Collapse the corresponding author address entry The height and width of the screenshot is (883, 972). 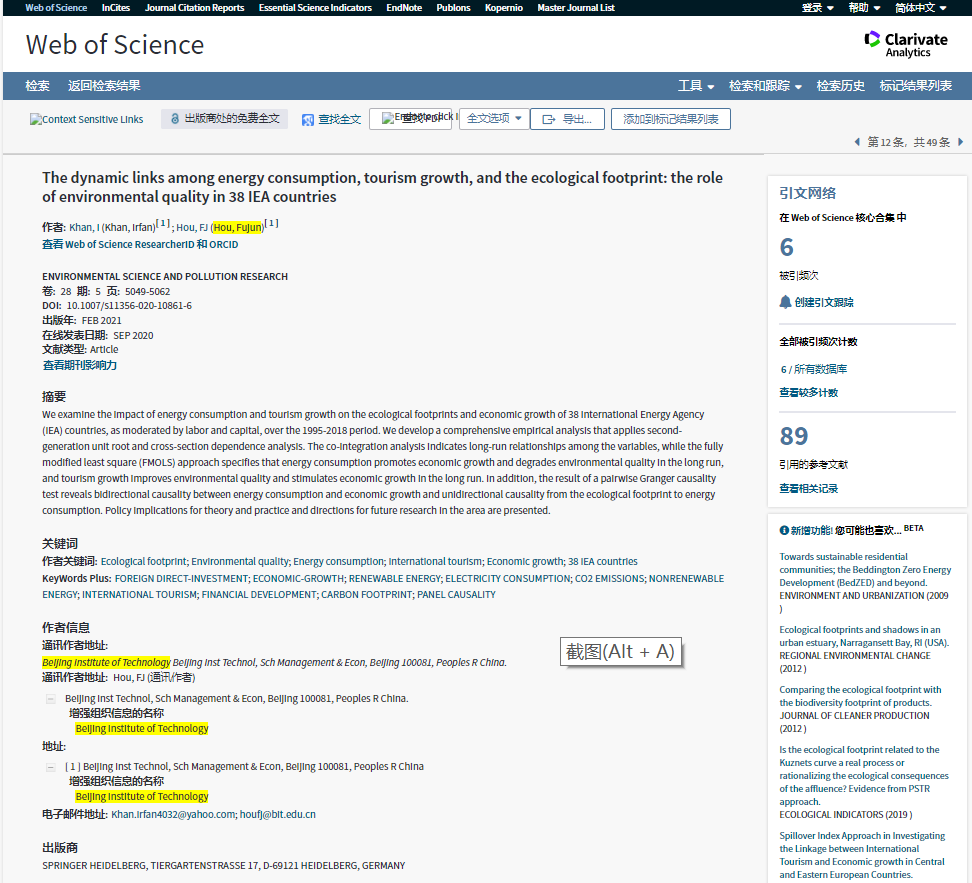click(51, 699)
